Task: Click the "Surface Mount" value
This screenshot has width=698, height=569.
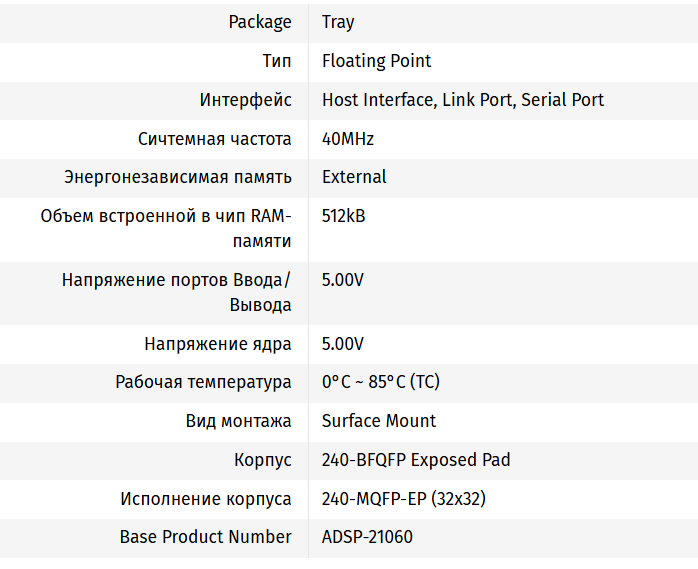Action: (x=379, y=421)
